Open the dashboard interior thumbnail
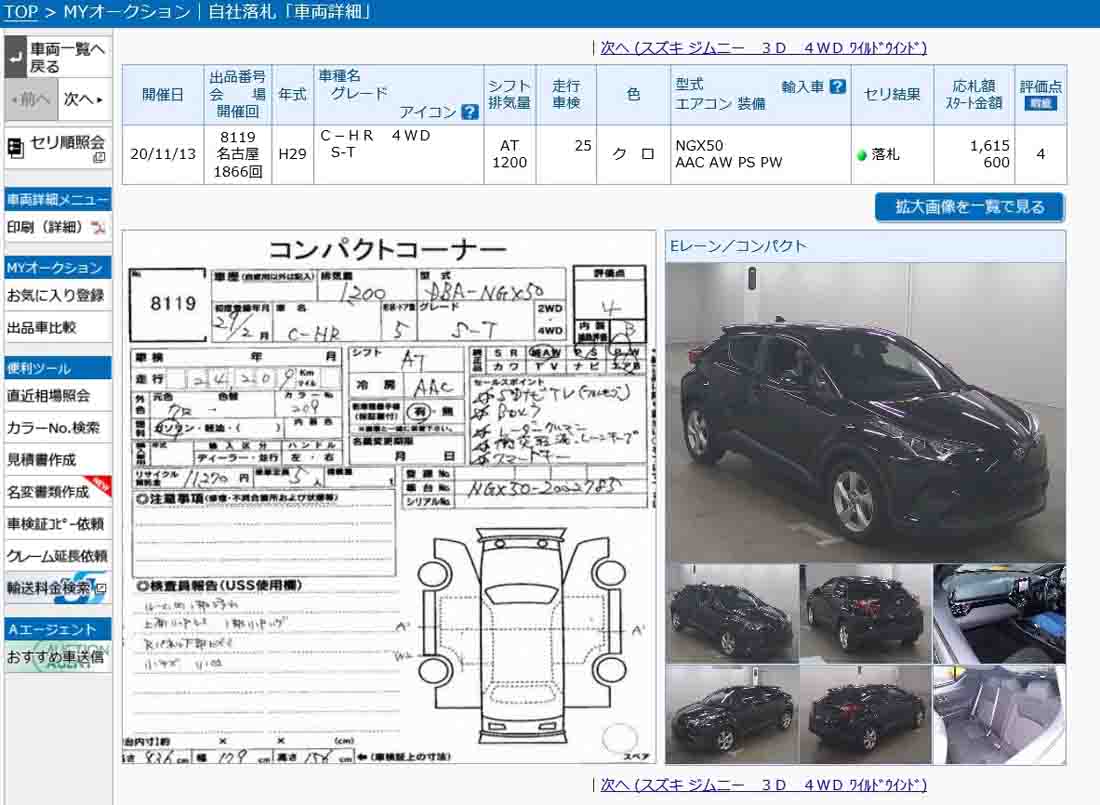 click(999, 613)
